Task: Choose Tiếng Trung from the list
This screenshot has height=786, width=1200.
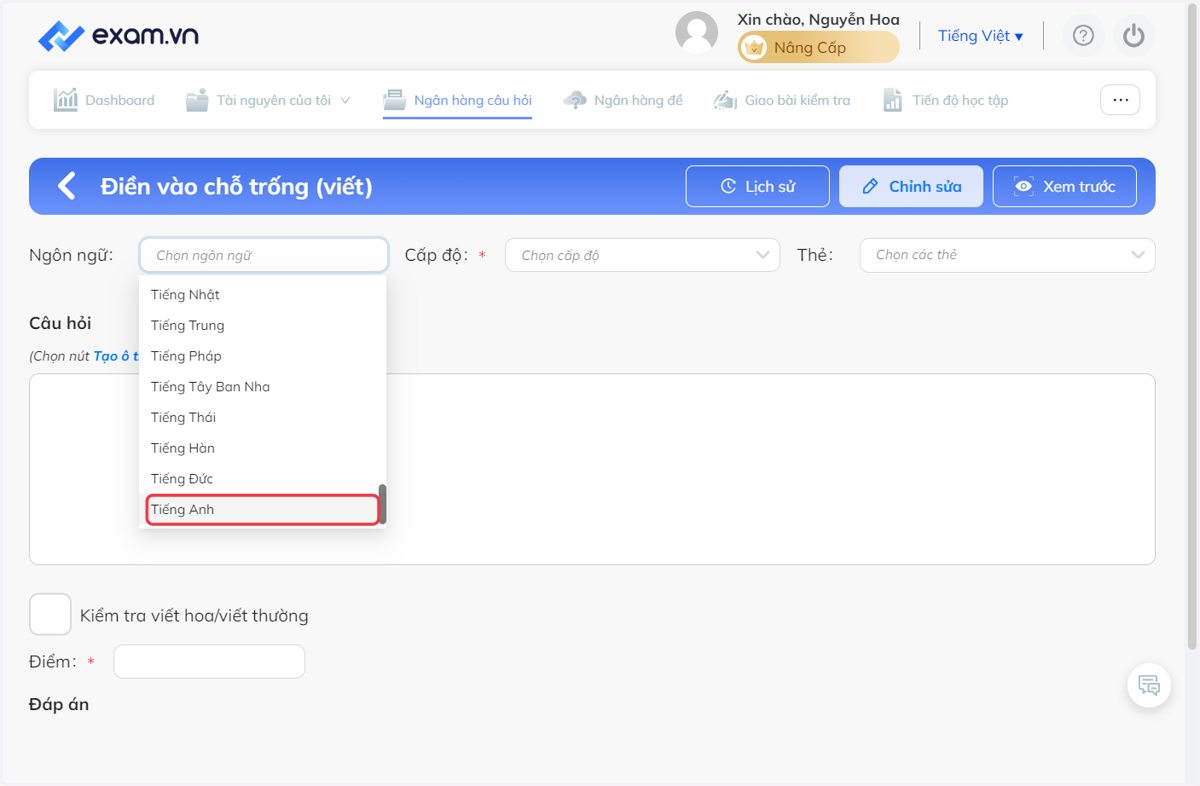Action: [x=262, y=325]
